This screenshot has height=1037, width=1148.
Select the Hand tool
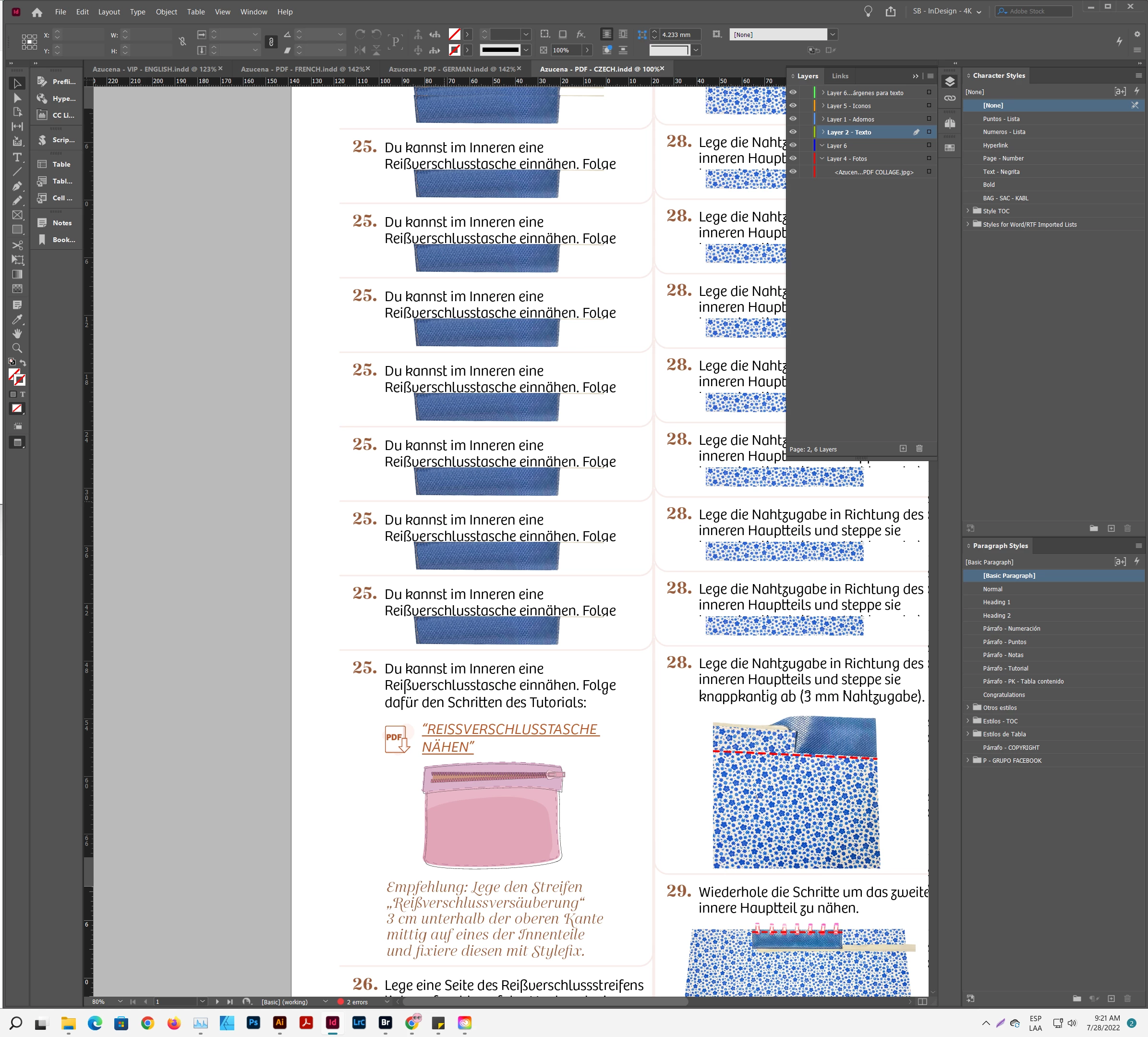pos(17,334)
